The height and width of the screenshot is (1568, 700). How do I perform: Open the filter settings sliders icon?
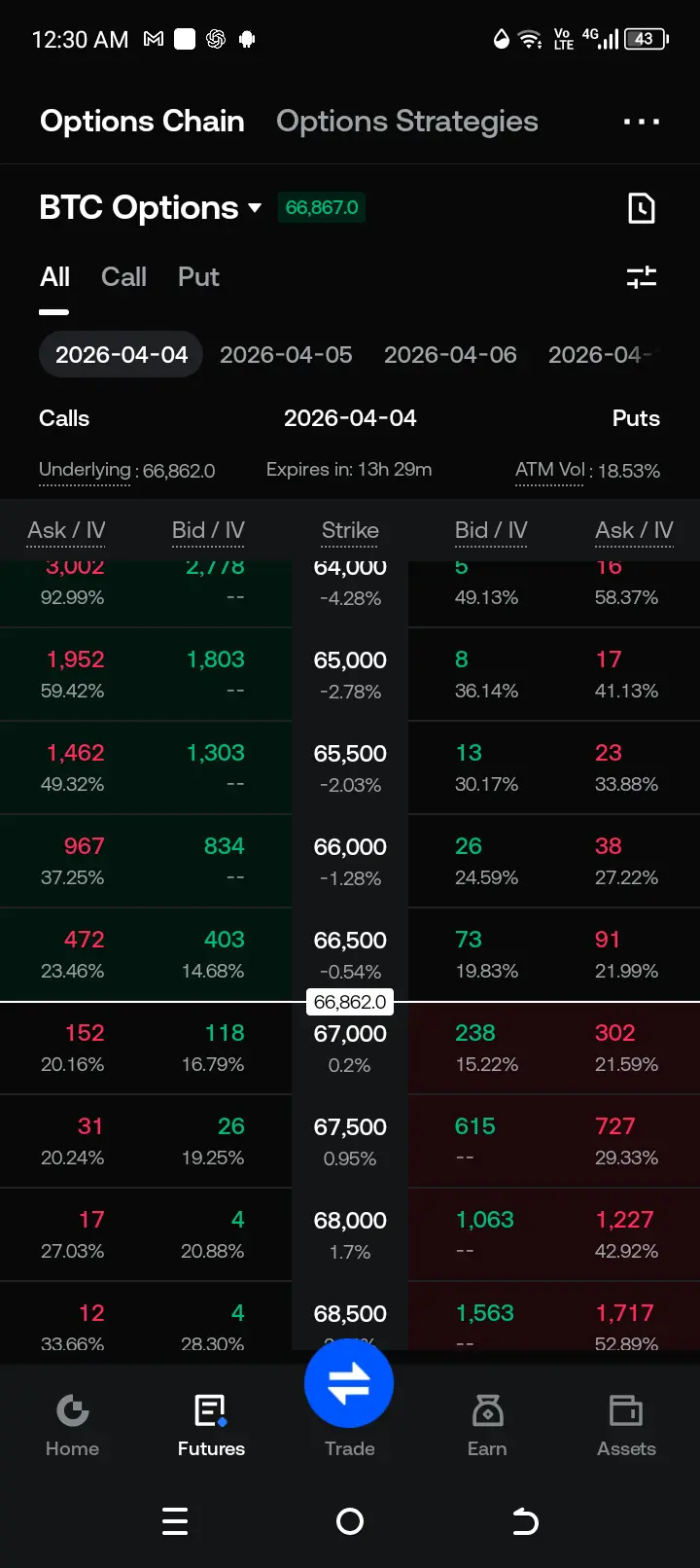642,277
